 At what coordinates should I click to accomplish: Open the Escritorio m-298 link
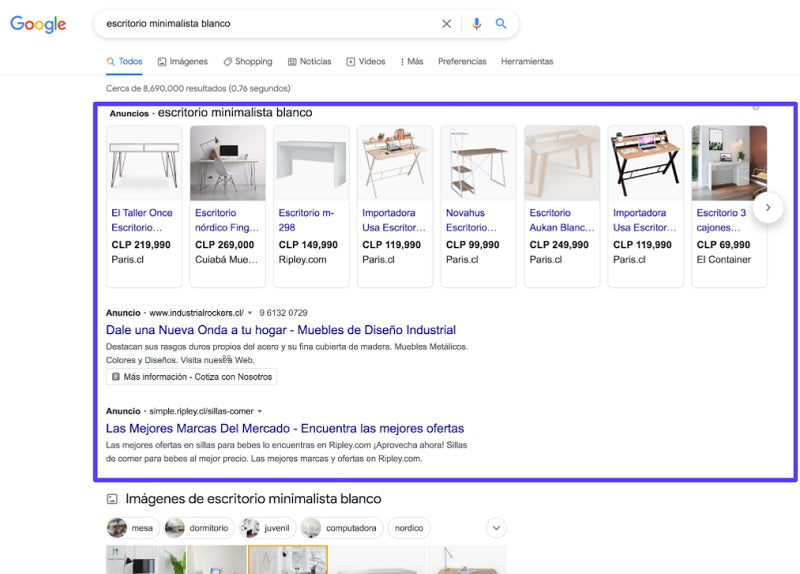pyautogui.click(x=307, y=220)
